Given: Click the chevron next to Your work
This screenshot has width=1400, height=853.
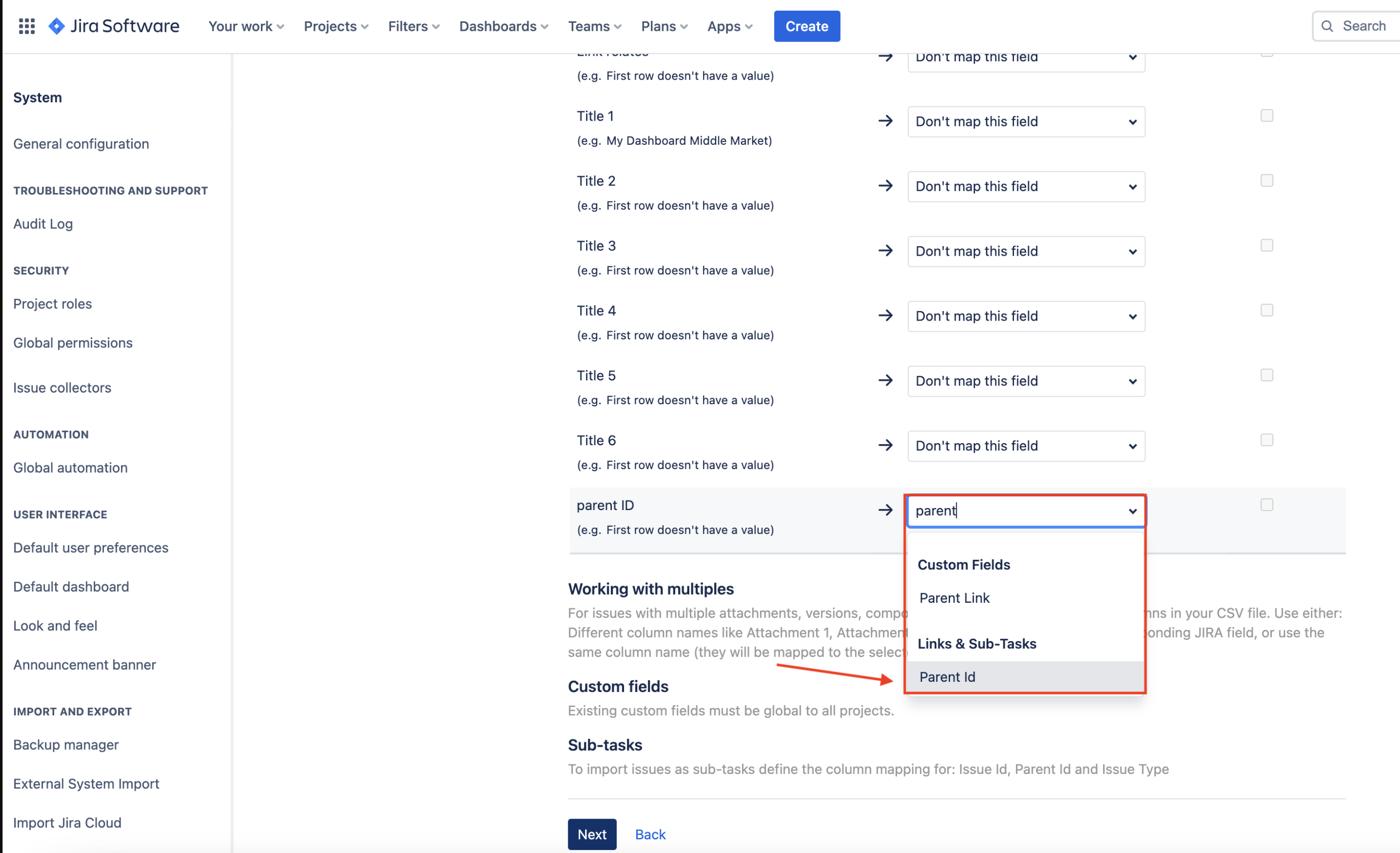Looking at the screenshot, I should tap(281, 27).
